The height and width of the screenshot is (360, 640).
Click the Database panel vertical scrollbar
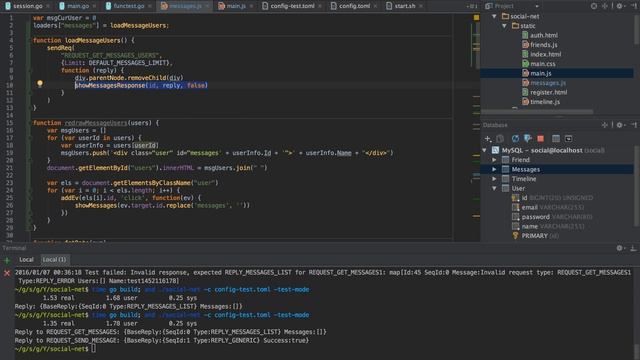(637, 186)
